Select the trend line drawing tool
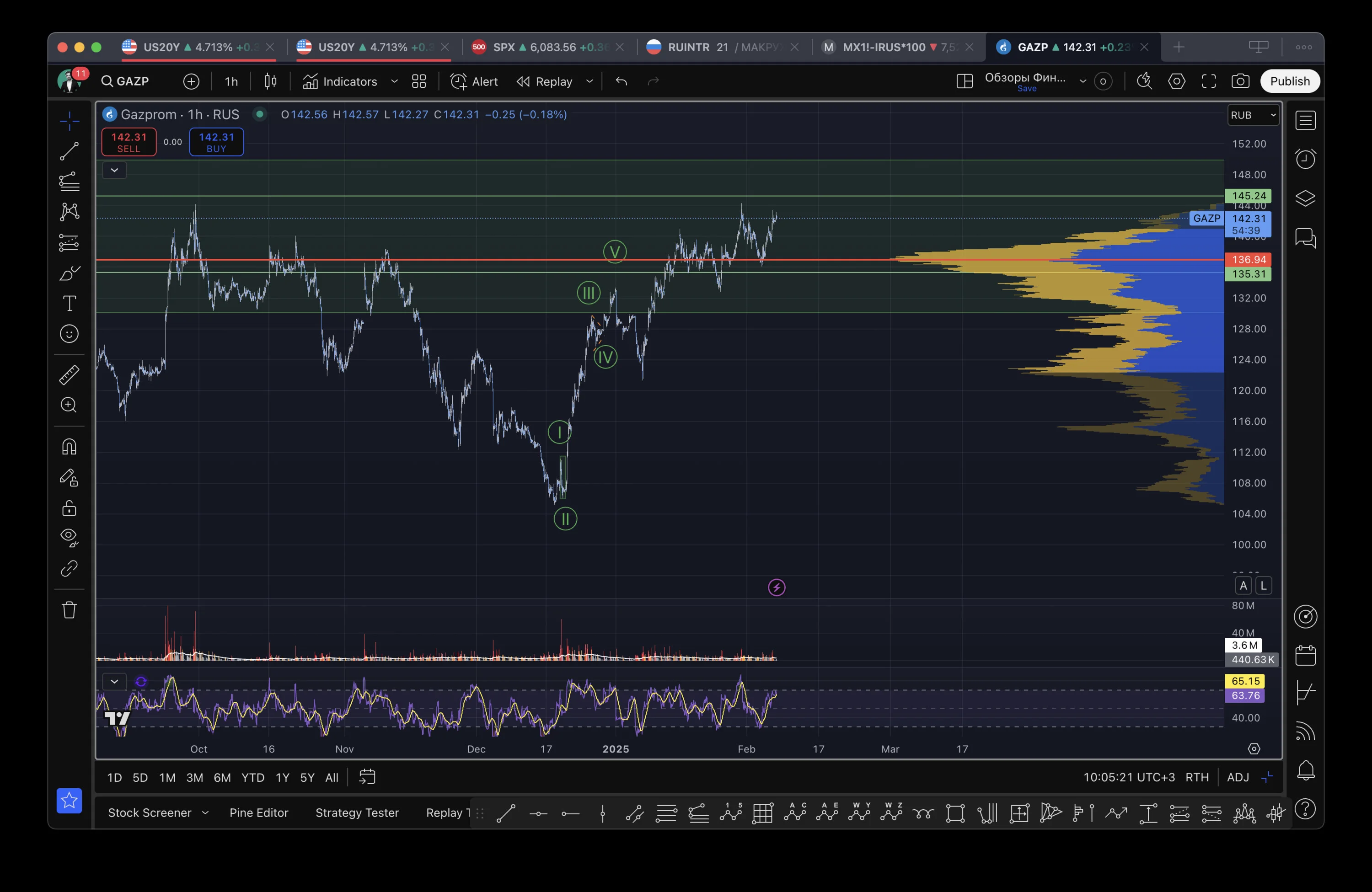 [x=69, y=151]
